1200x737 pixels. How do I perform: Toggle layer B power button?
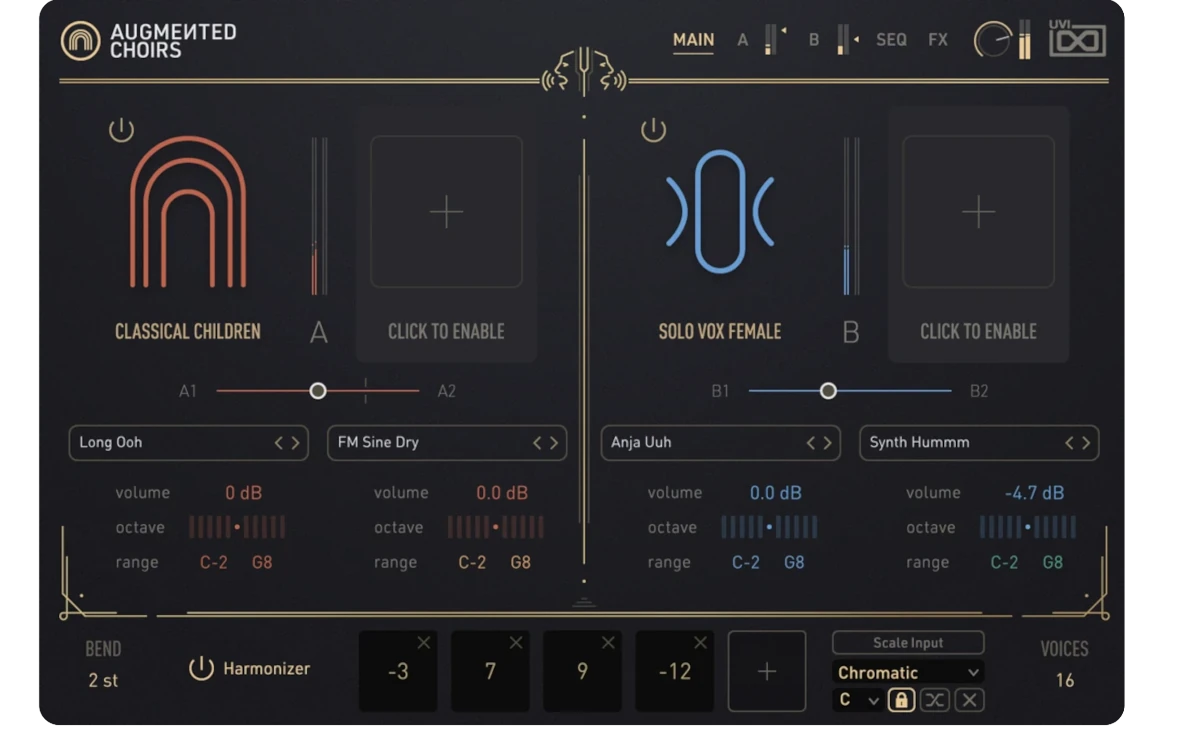[x=653, y=130]
